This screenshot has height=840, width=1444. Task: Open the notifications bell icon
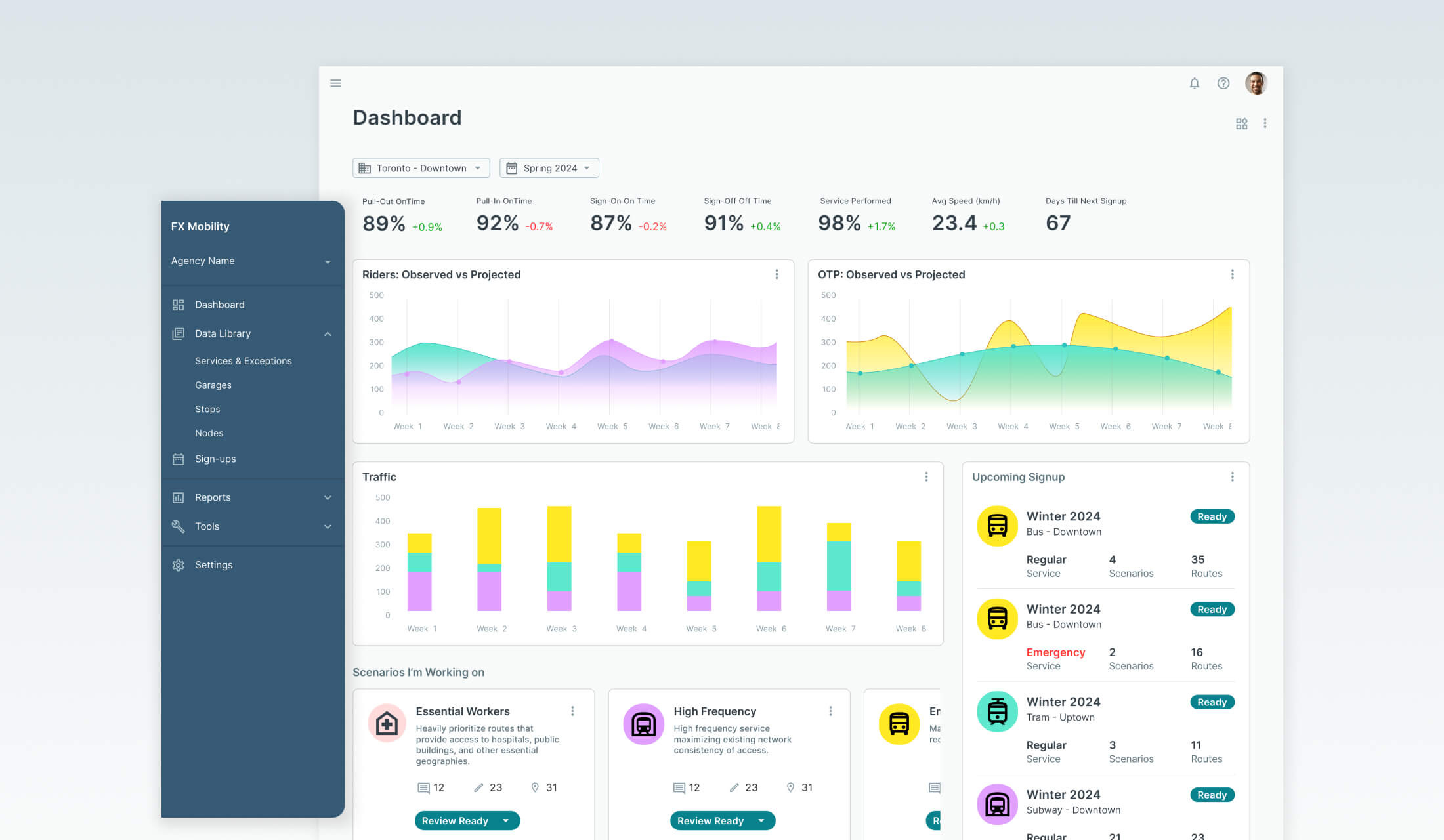tap(1194, 83)
